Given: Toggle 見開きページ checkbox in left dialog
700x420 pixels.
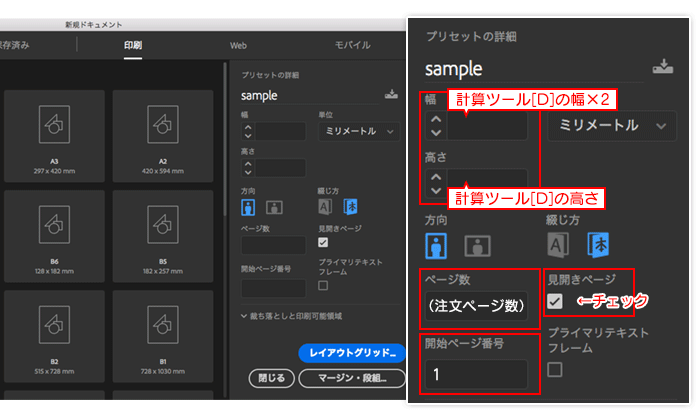Looking at the screenshot, I should tap(323, 242).
